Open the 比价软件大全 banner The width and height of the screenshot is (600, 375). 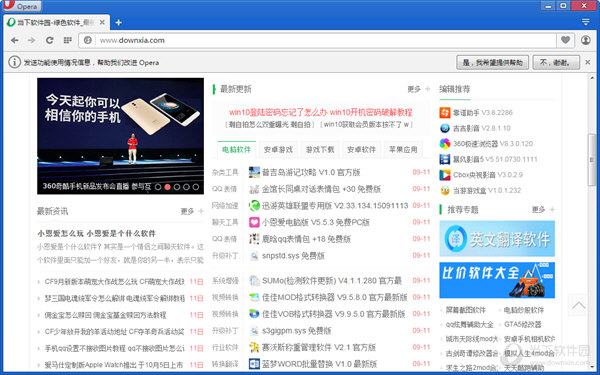(x=497, y=280)
